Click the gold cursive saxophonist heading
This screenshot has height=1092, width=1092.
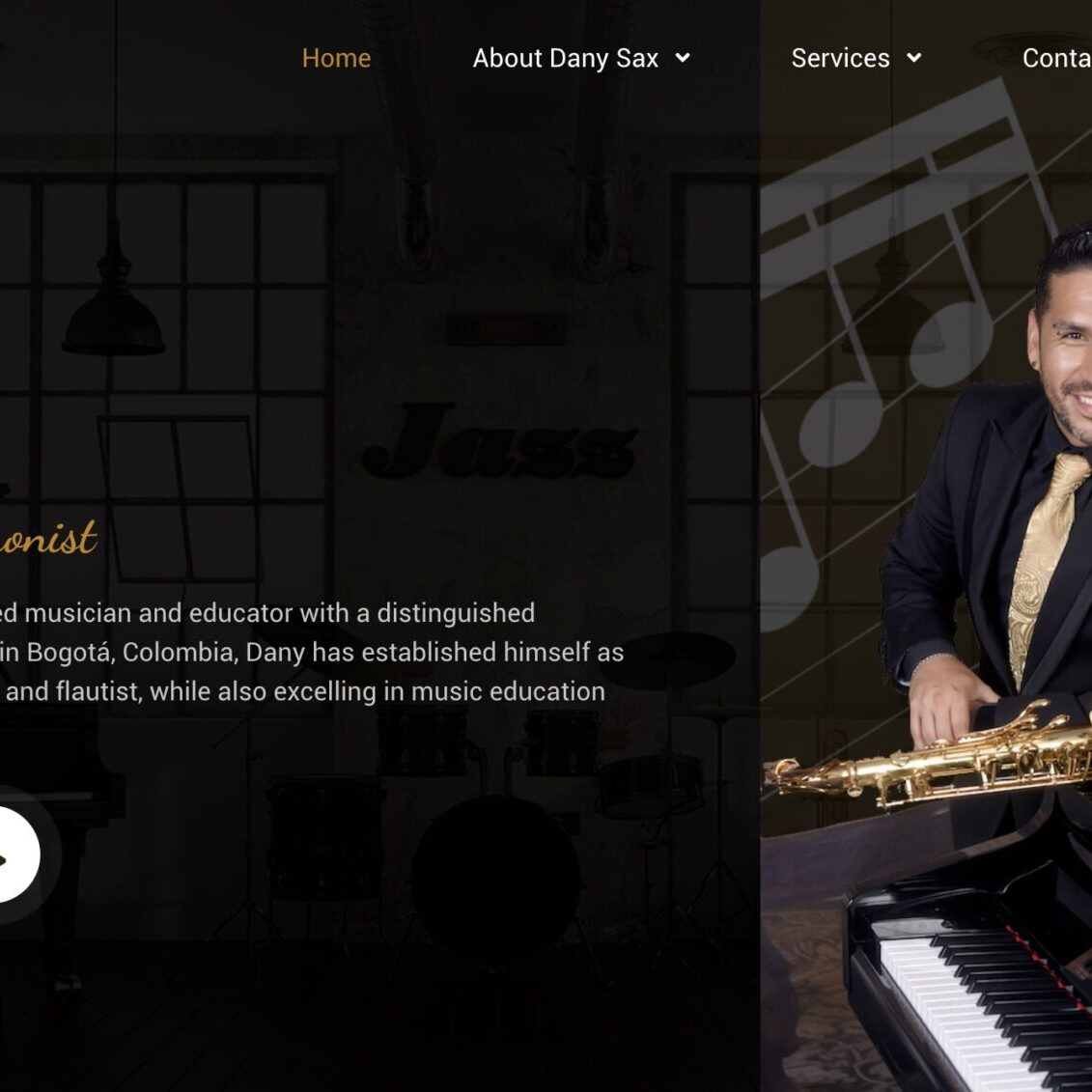47,539
